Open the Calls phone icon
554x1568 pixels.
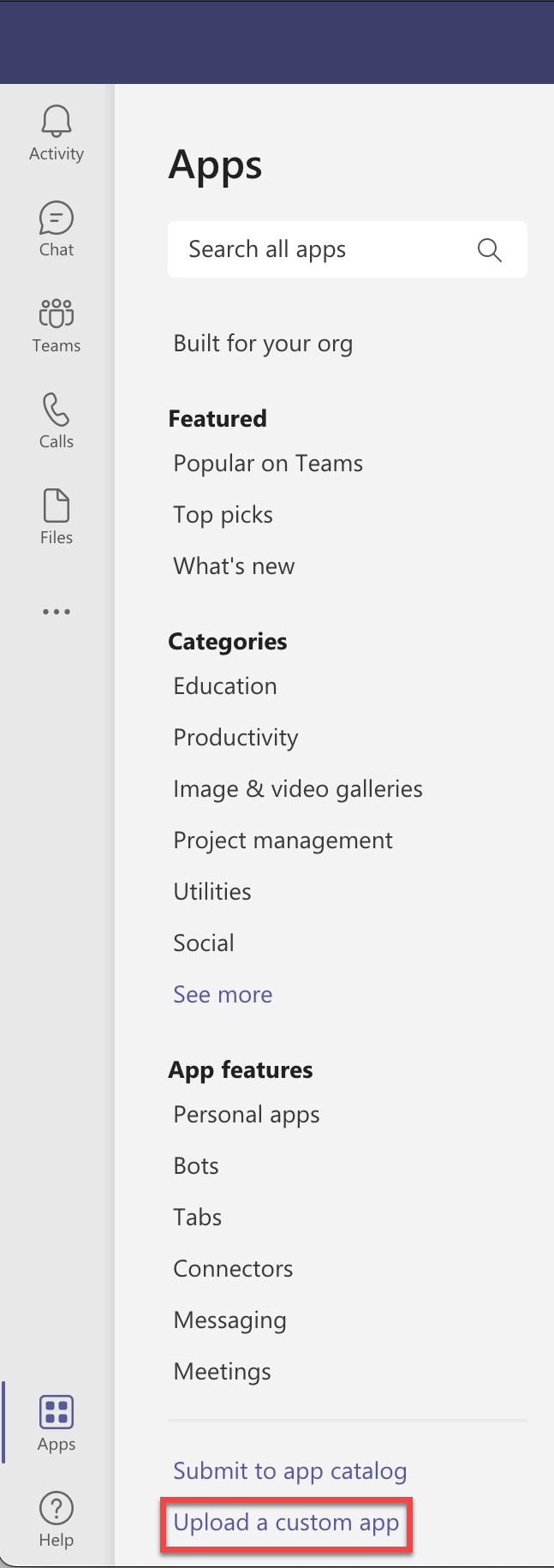pyautogui.click(x=57, y=410)
